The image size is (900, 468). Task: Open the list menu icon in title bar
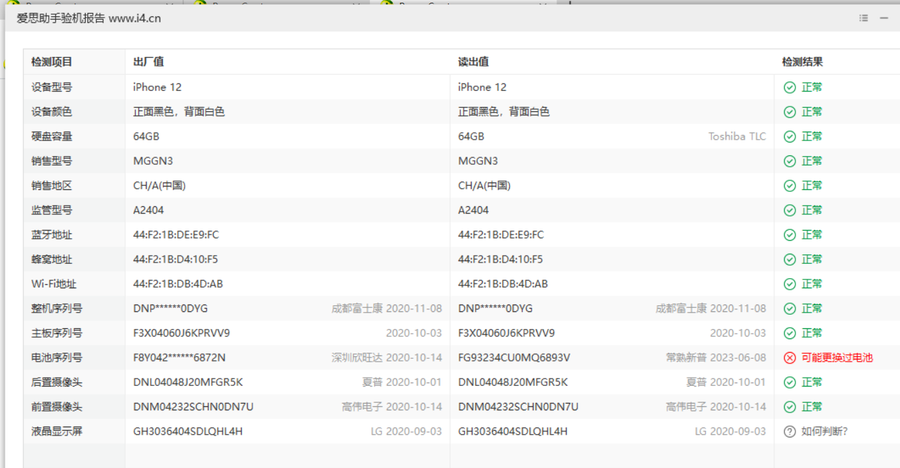point(863,18)
